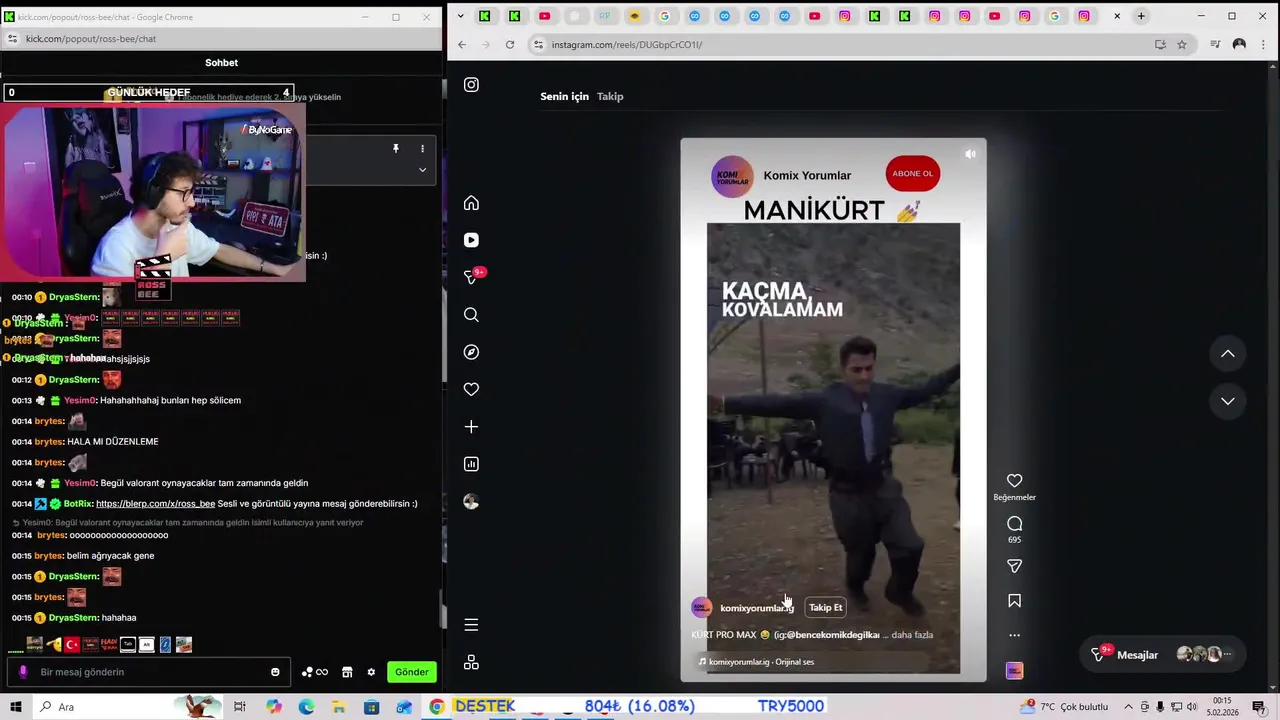Image resolution: width=1280 pixels, height=720 pixels.
Task: Open the Explore compass icon
Action: click(x=471, y=352)
